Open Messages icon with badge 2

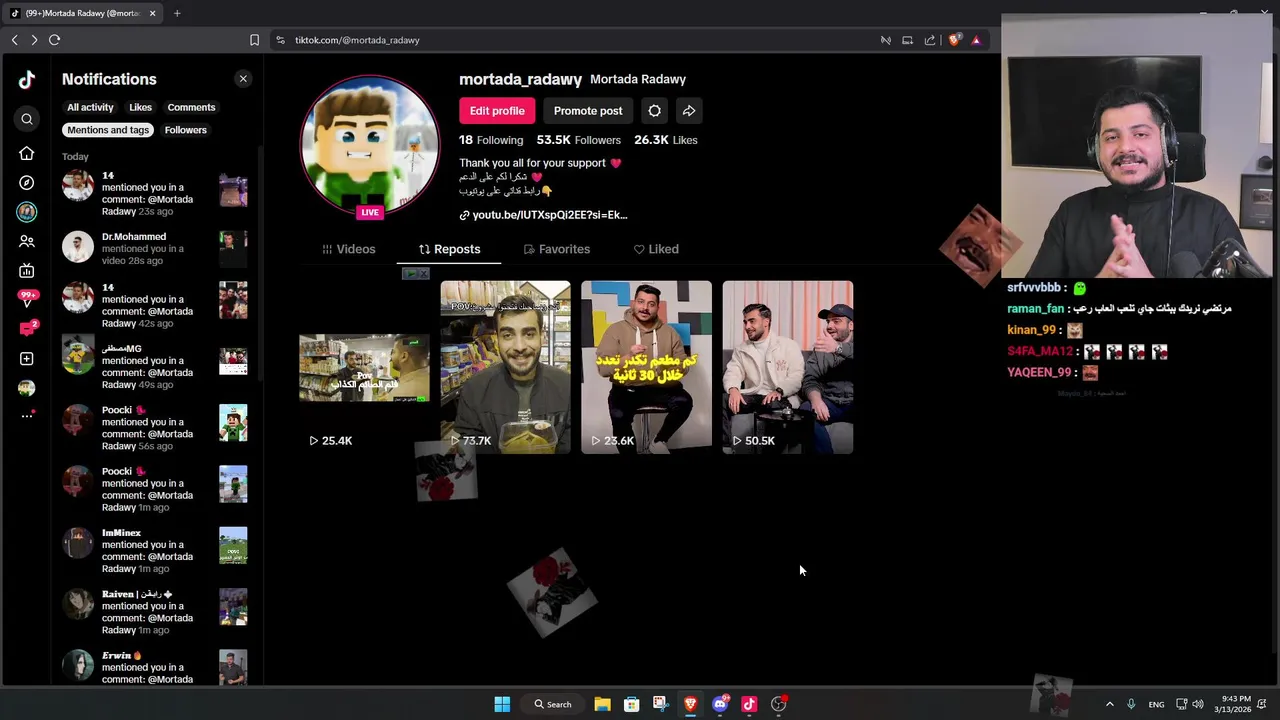(27, 329)
